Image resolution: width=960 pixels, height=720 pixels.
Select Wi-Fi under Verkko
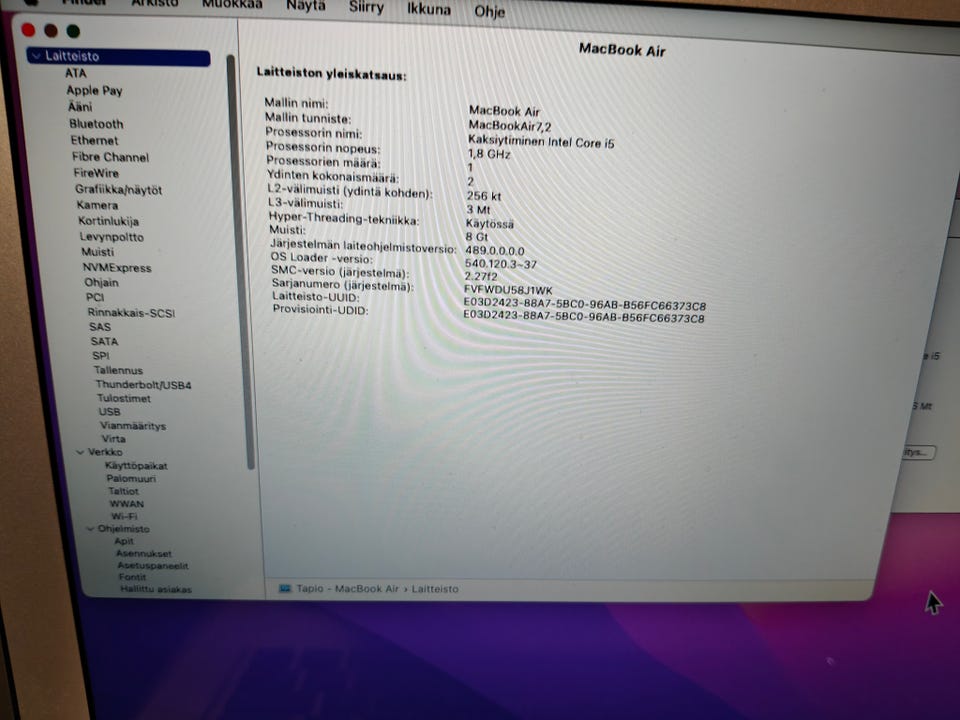point(124,516)
